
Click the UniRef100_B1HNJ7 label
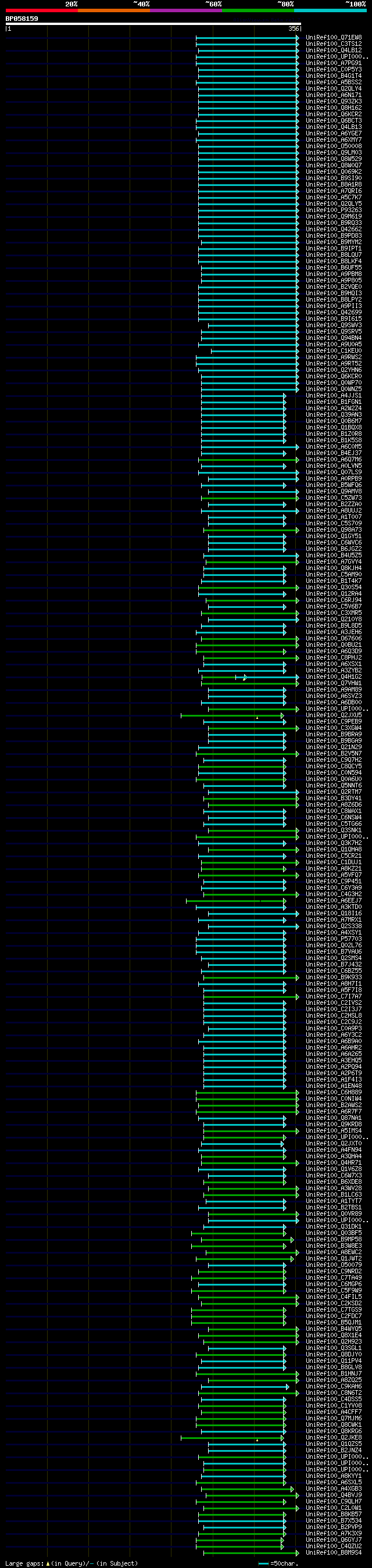pos(334,1374)
